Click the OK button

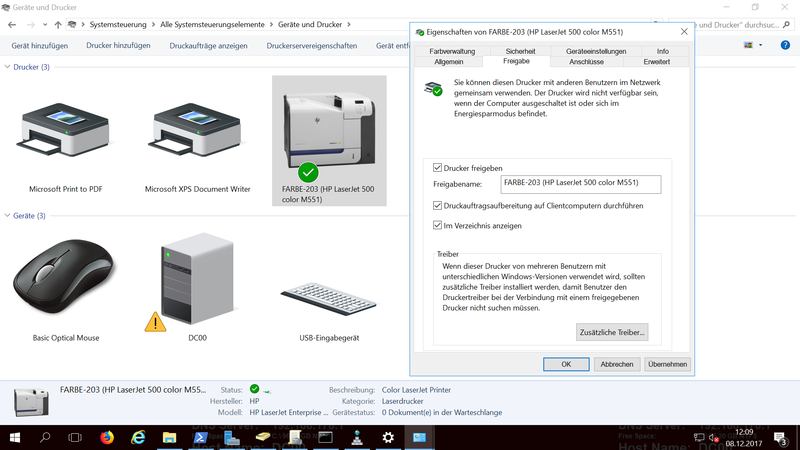coord(566,364)
